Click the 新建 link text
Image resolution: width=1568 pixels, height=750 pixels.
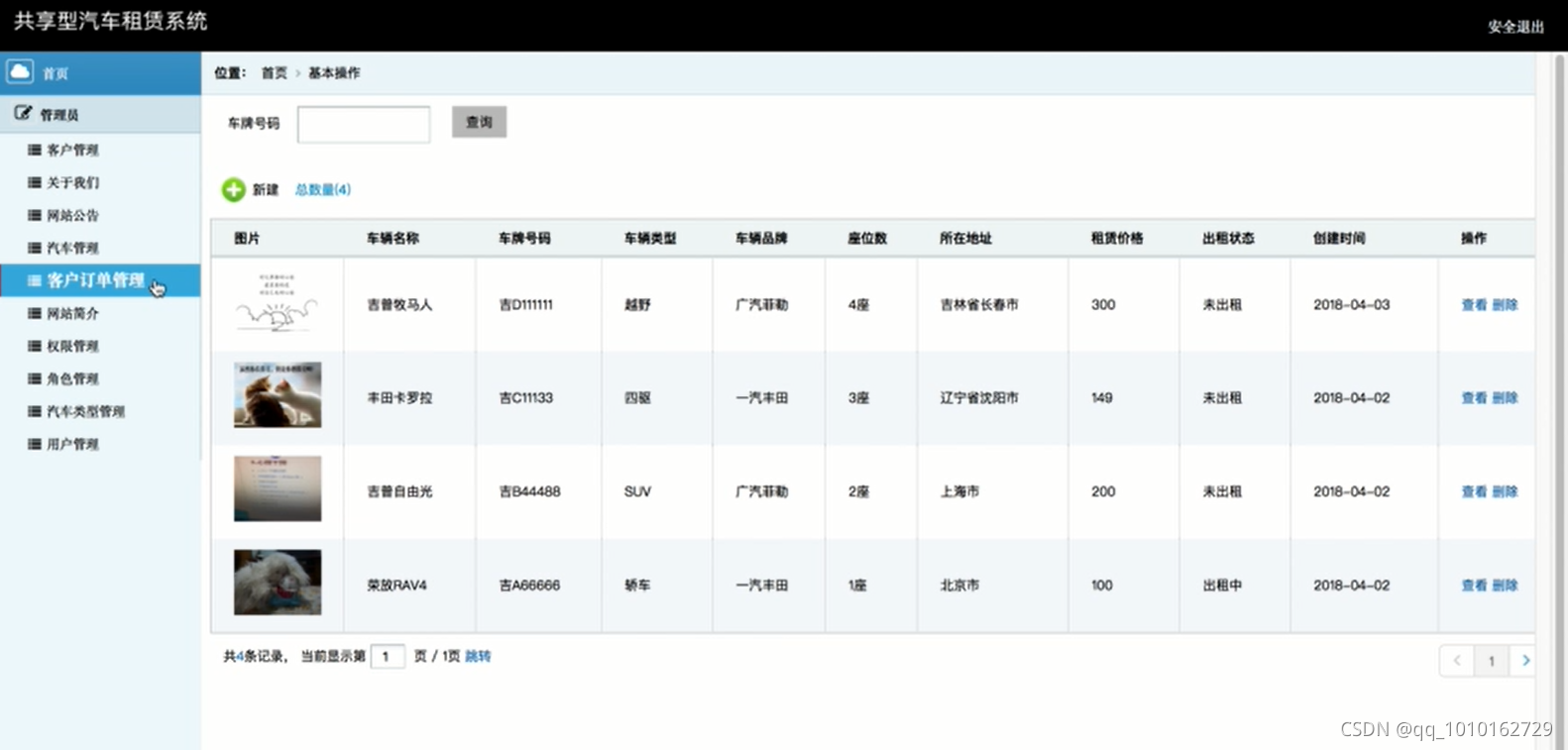coord(265,189)
